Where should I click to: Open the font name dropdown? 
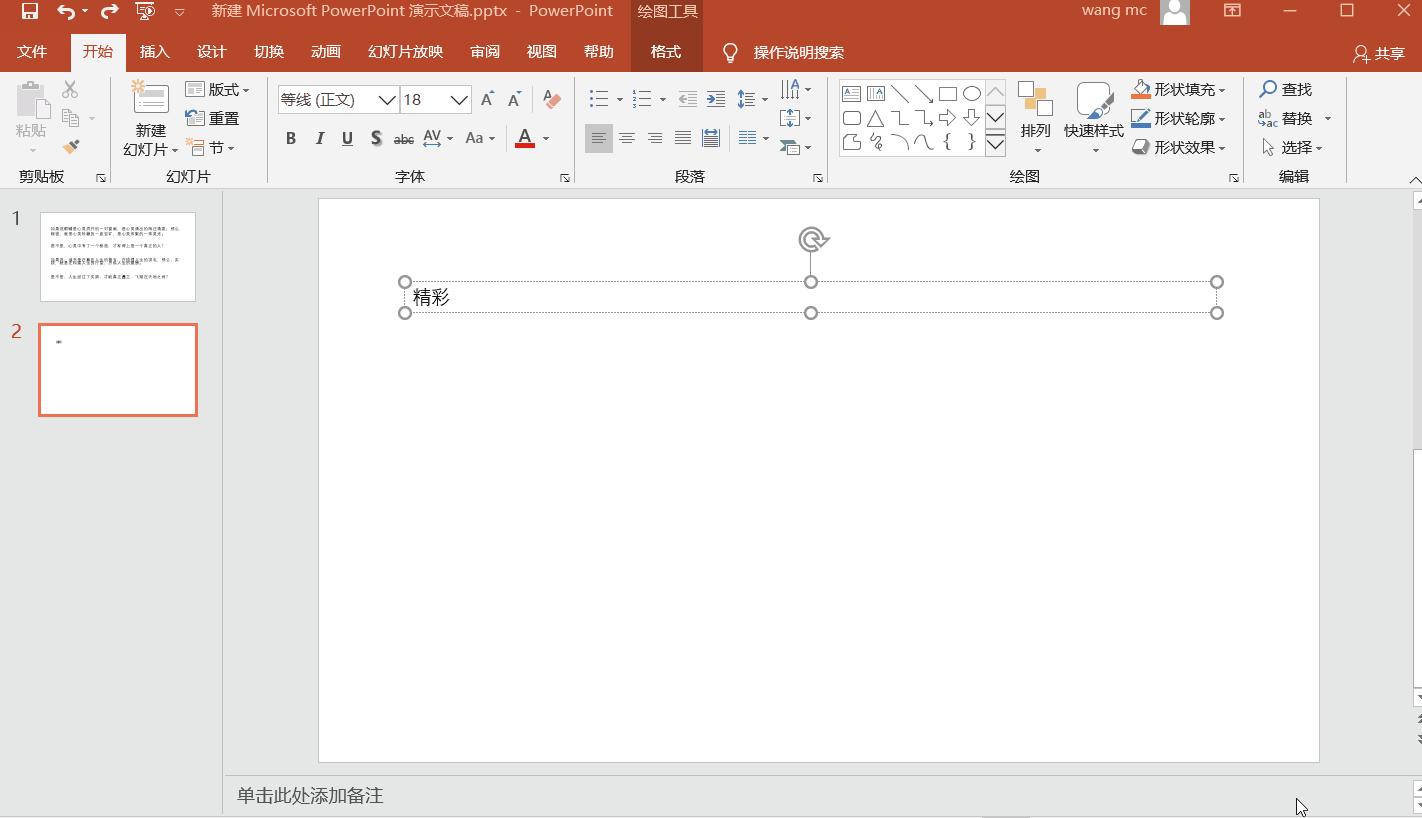tap(386, 100)
